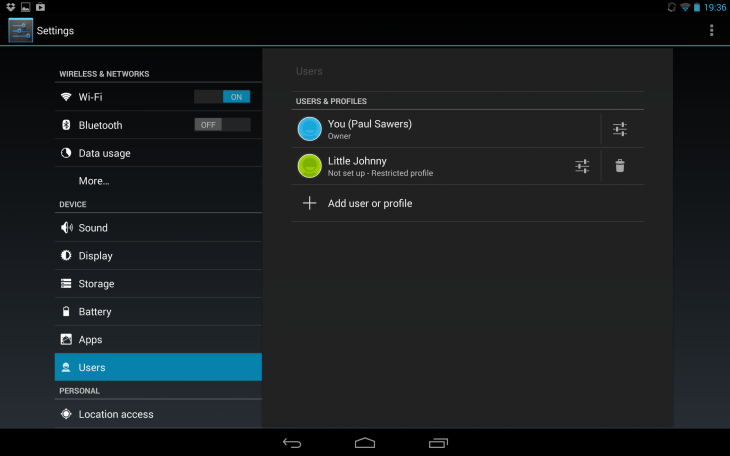This screenshot has height=456, width=730.
Task: Open the Play Store notification icon
Action: point(41,7)
